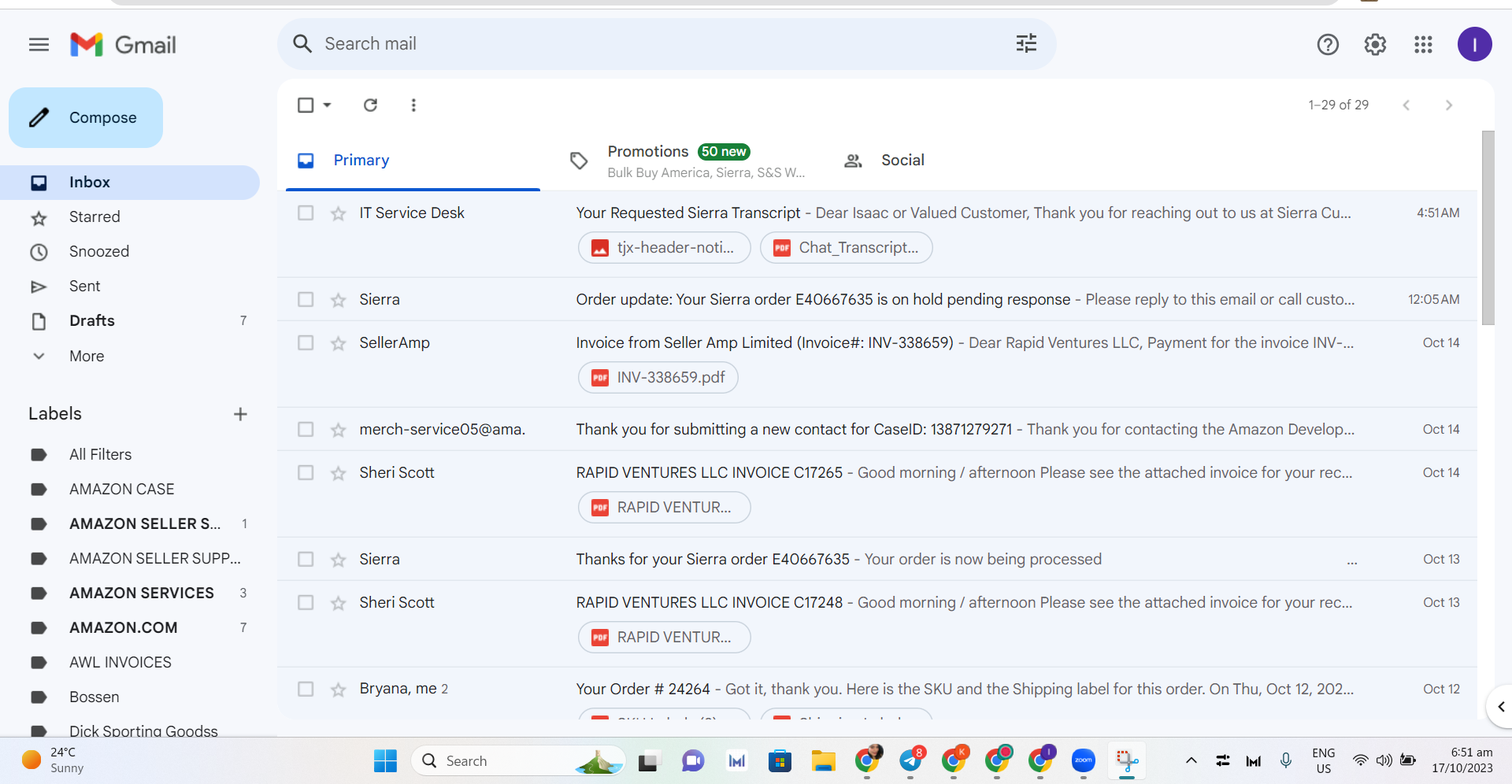Screen dimensions: 1512x784
Task: Open the Drafts folder
Action: [130, 321]
